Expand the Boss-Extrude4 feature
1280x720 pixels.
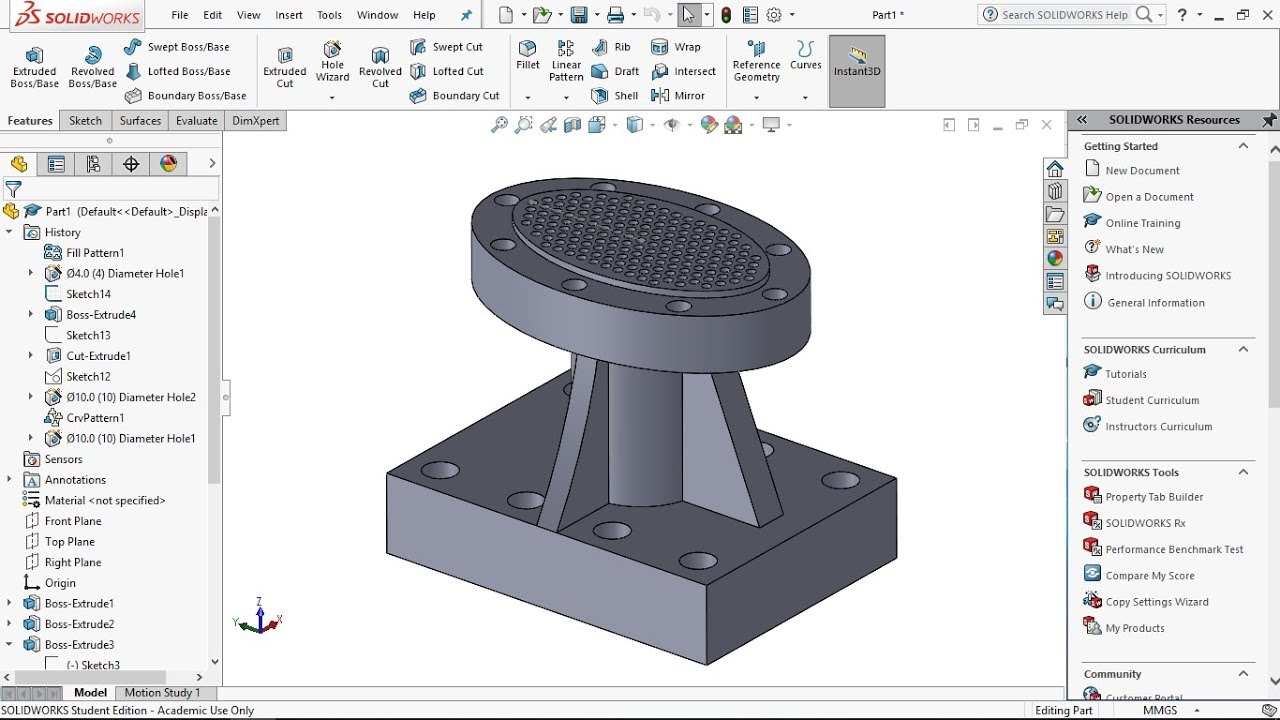coord(31,314)
